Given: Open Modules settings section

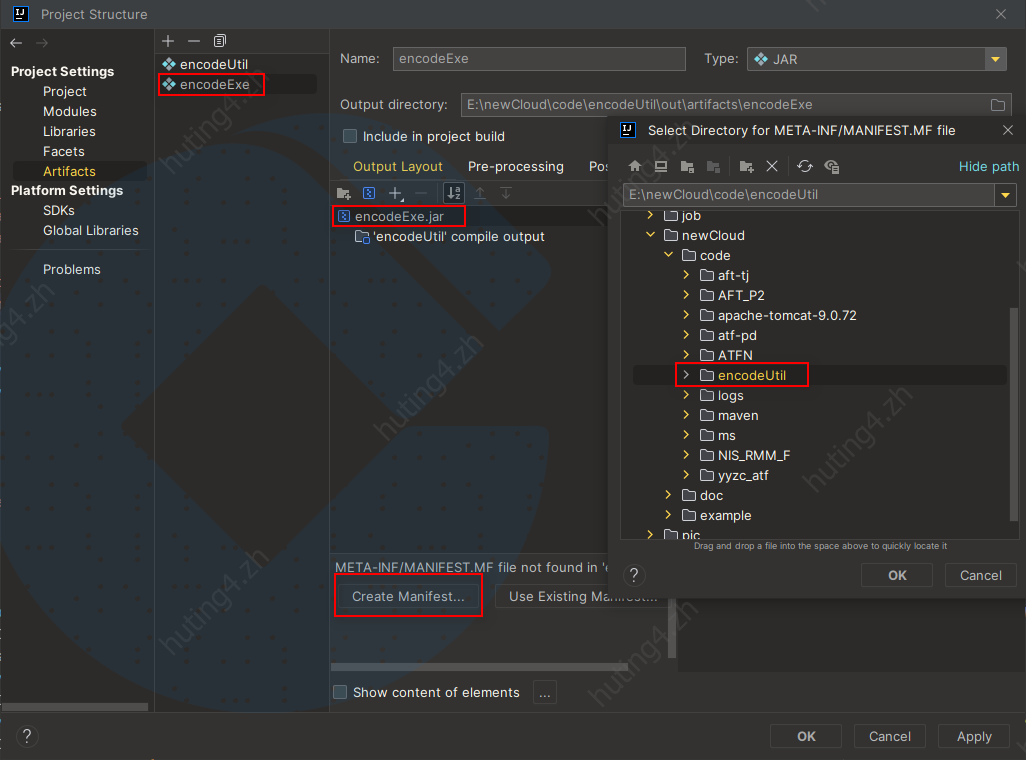Looking at the screenshot, I should (x=70, y=111).
